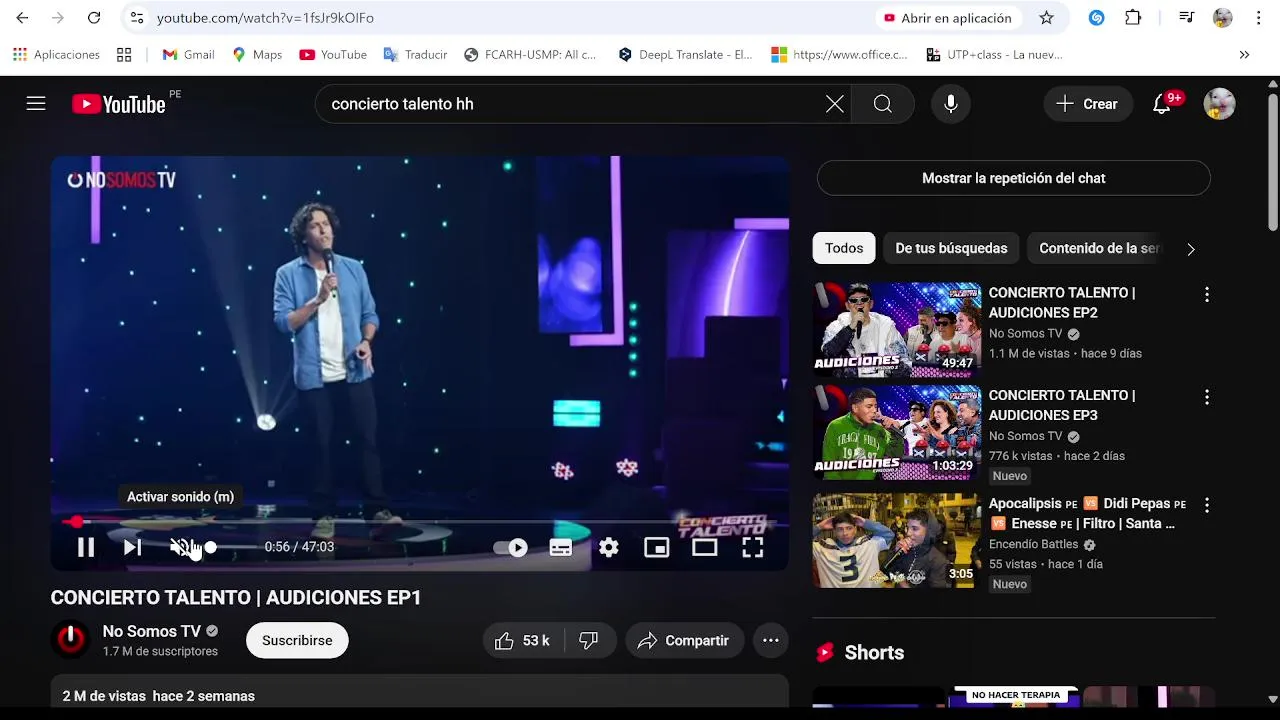Open UTP+class bookmark
This screenshot has width=1280, height=720.
[993, 55]
